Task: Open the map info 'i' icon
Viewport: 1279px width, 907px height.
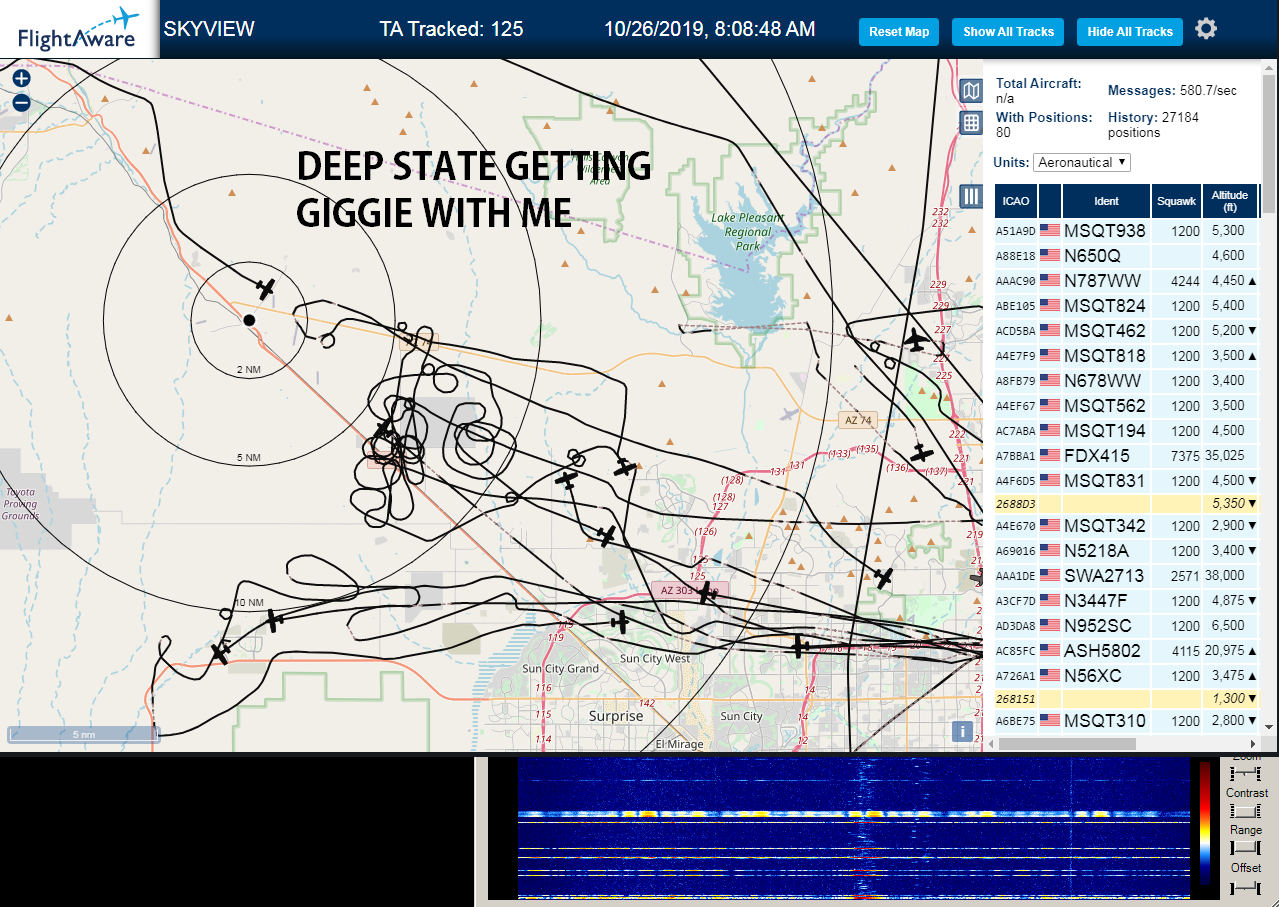Action: point(963,731)
